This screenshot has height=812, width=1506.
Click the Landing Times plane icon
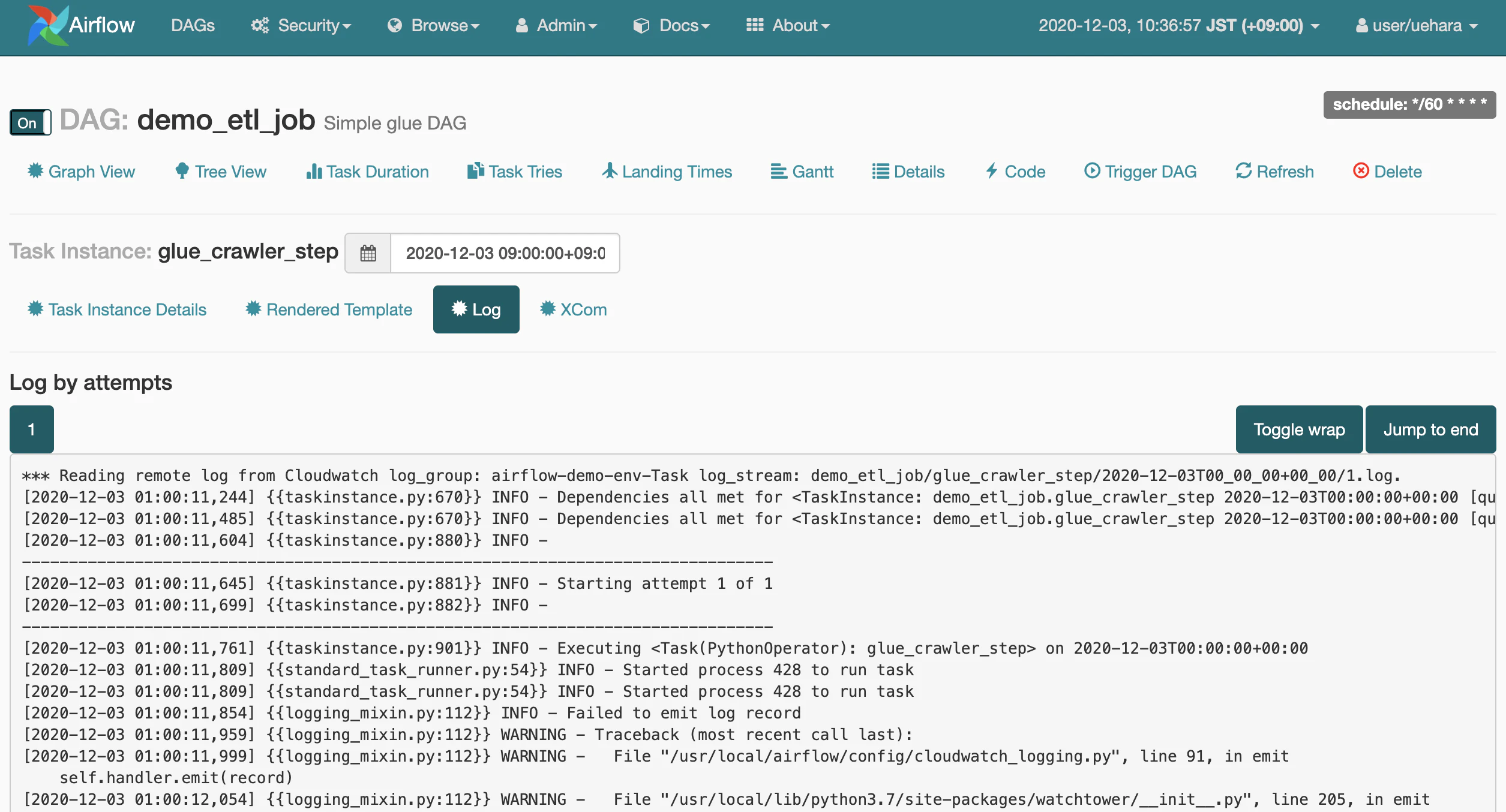click(610, 171)
